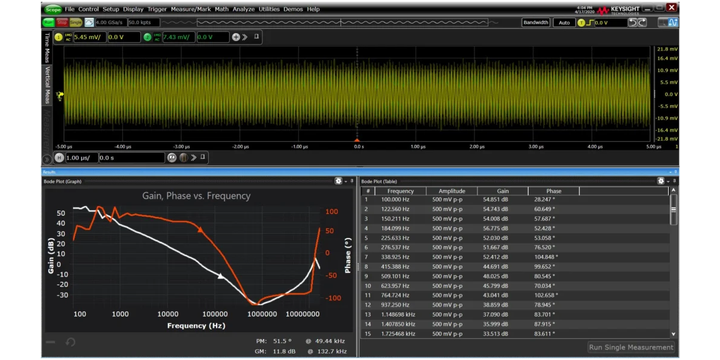This screenshot has width=720, height=360.
Task: Toggle channel 1 yellow button
Action: tap(58, 37)
